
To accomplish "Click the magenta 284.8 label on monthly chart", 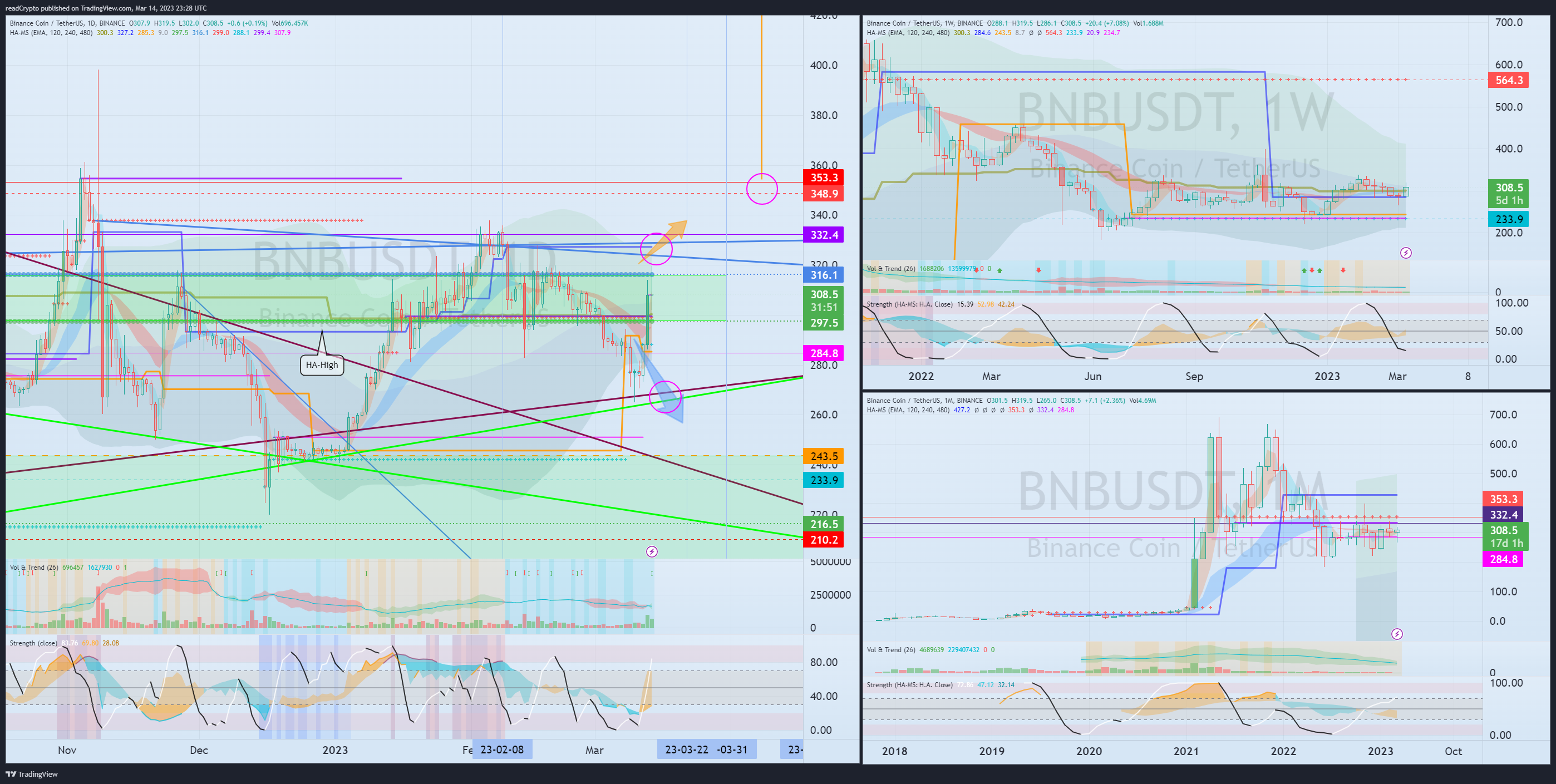I will click(x=1504, y=559).
